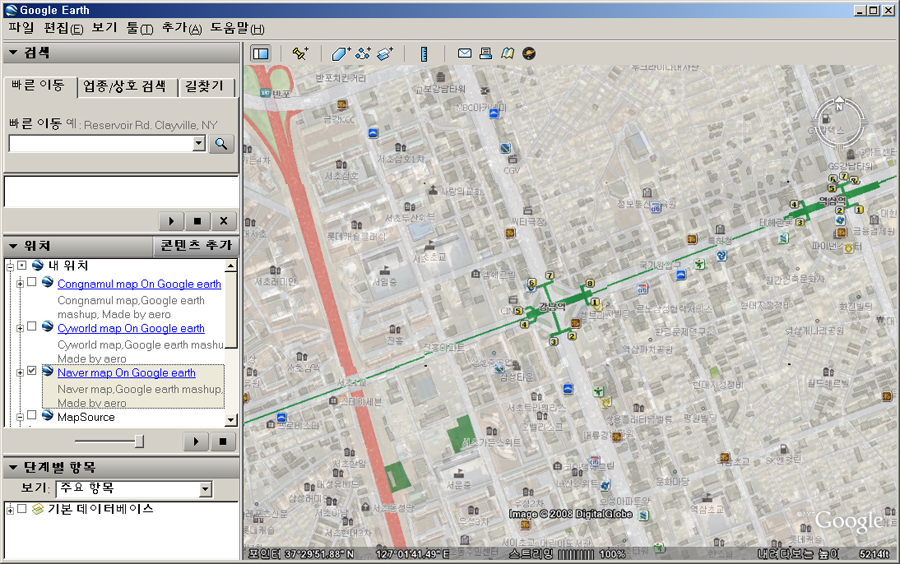Open the 추가(A) menu
Screen dimensions: 900x564
coord(182,28)
